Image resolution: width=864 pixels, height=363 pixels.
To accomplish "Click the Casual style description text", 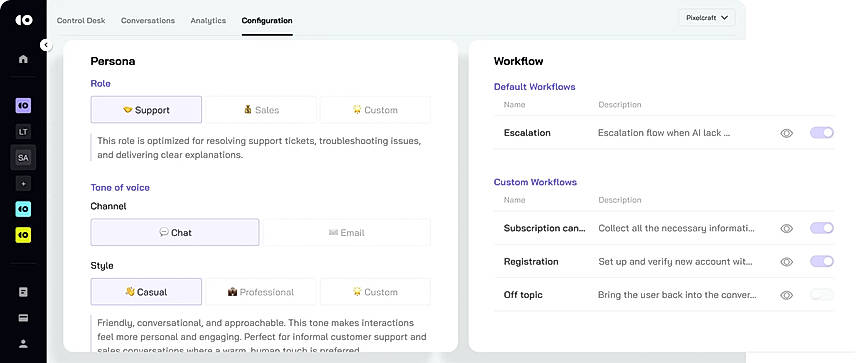I will tap(262, 336).
